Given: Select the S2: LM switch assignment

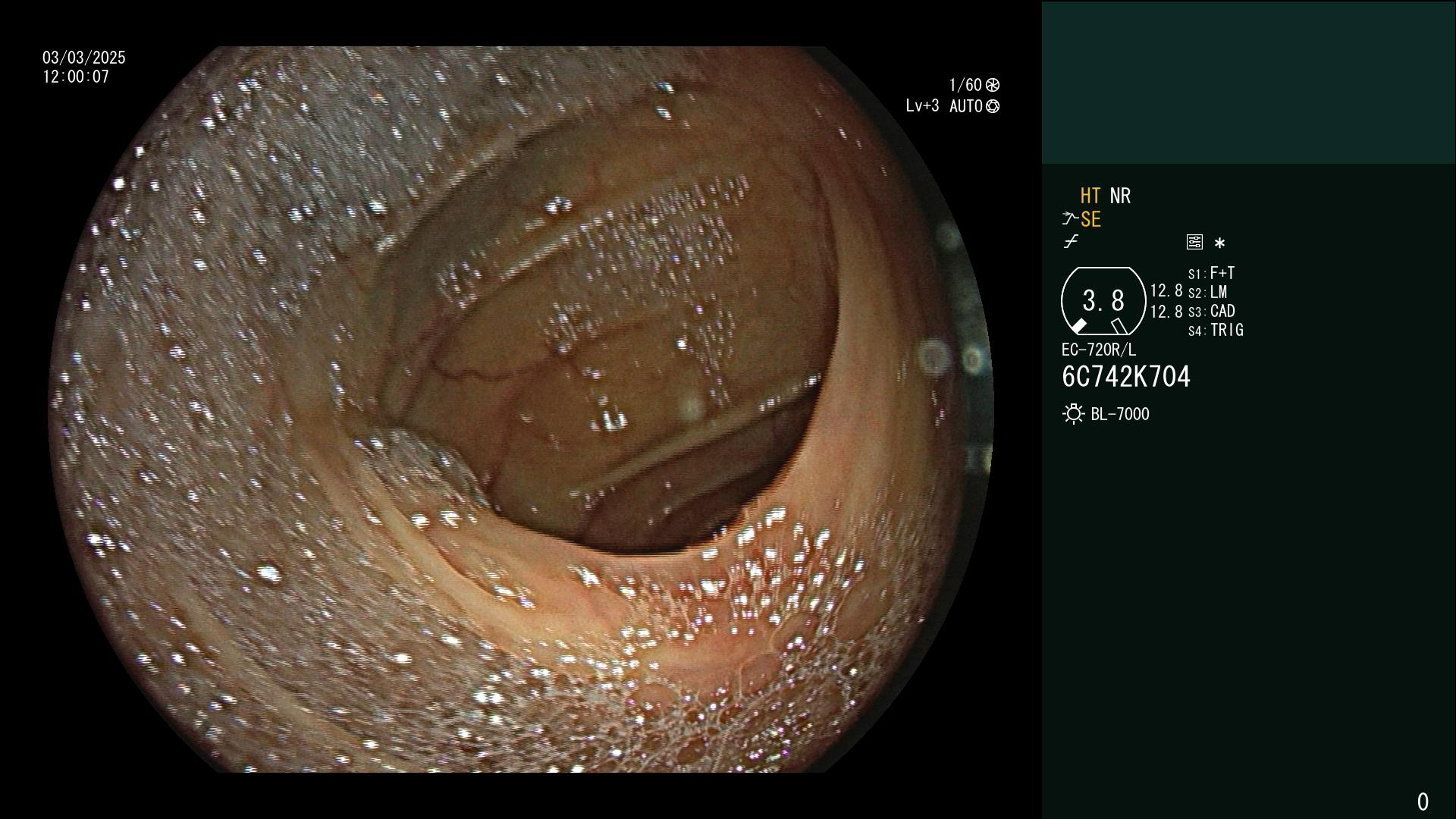Looking at the screenshot, I should point(1208,292).
